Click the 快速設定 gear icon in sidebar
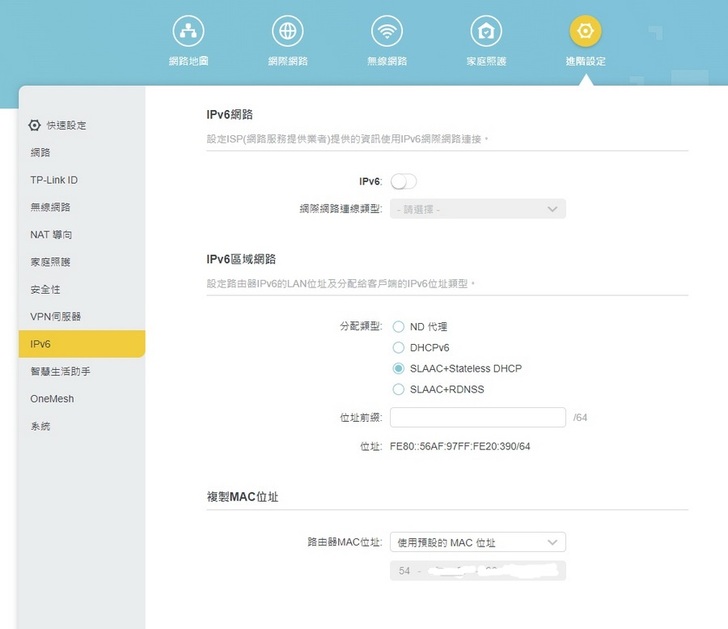Image resolution: width=728 pixels, height=629 pixels. 34,125
